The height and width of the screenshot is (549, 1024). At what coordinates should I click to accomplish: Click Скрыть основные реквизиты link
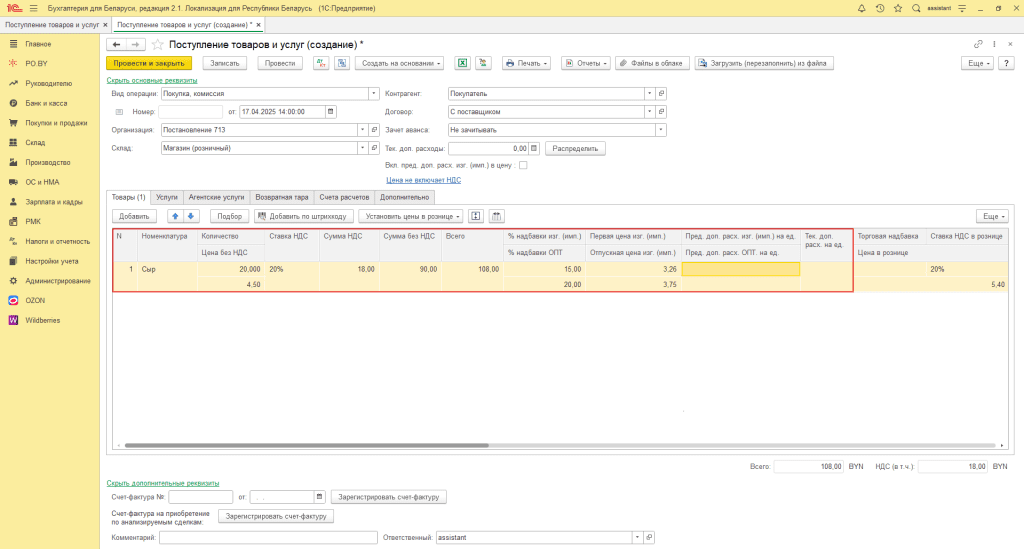pyautogui.click(x=152, y=80)
